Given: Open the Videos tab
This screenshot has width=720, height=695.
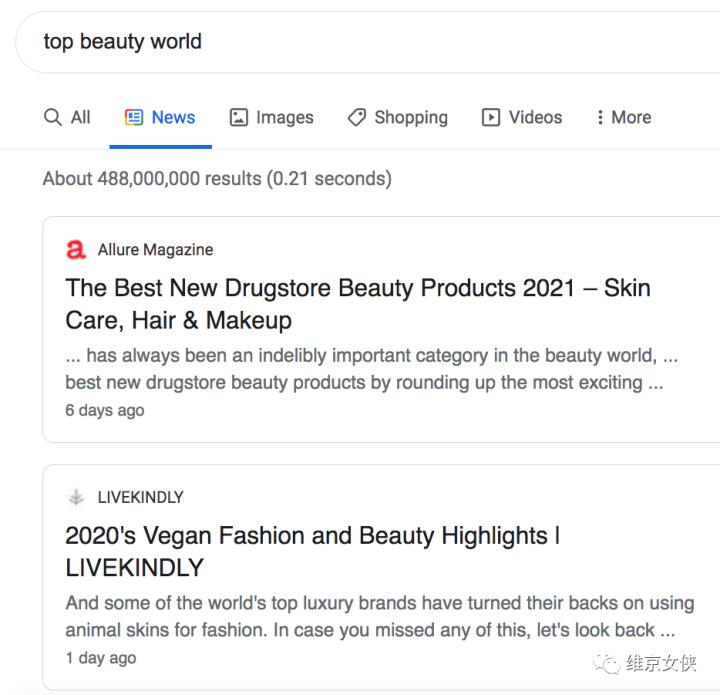Looking at the screenshot, I should pyautogui.click(x=522, y=118).
